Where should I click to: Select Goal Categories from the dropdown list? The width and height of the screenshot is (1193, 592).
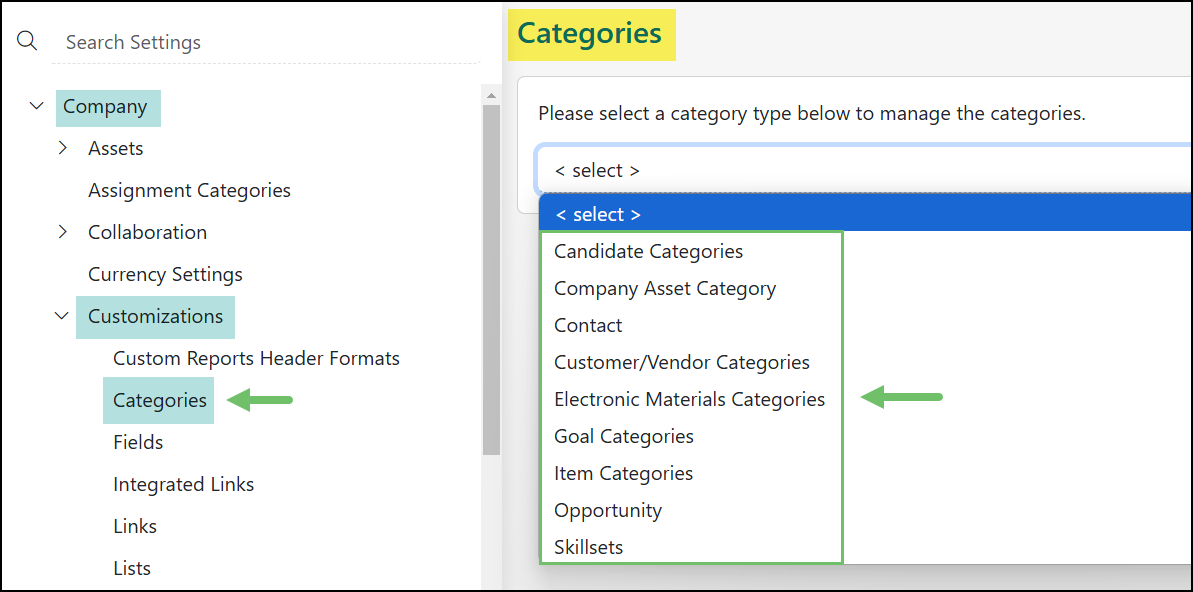tap(623, 436)
